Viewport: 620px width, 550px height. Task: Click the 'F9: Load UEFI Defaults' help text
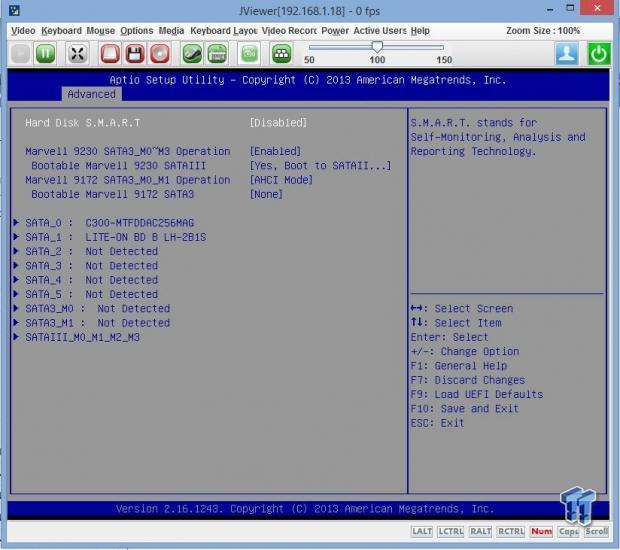point(476,395)
